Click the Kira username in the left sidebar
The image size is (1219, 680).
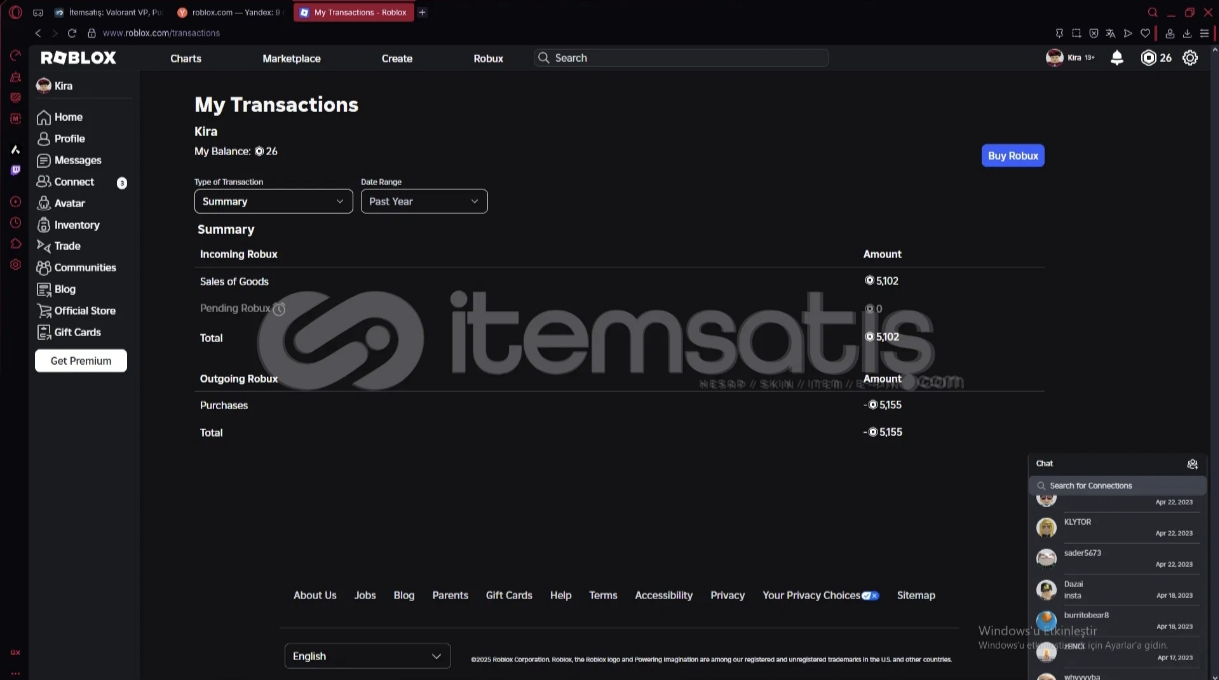point(63,86)
